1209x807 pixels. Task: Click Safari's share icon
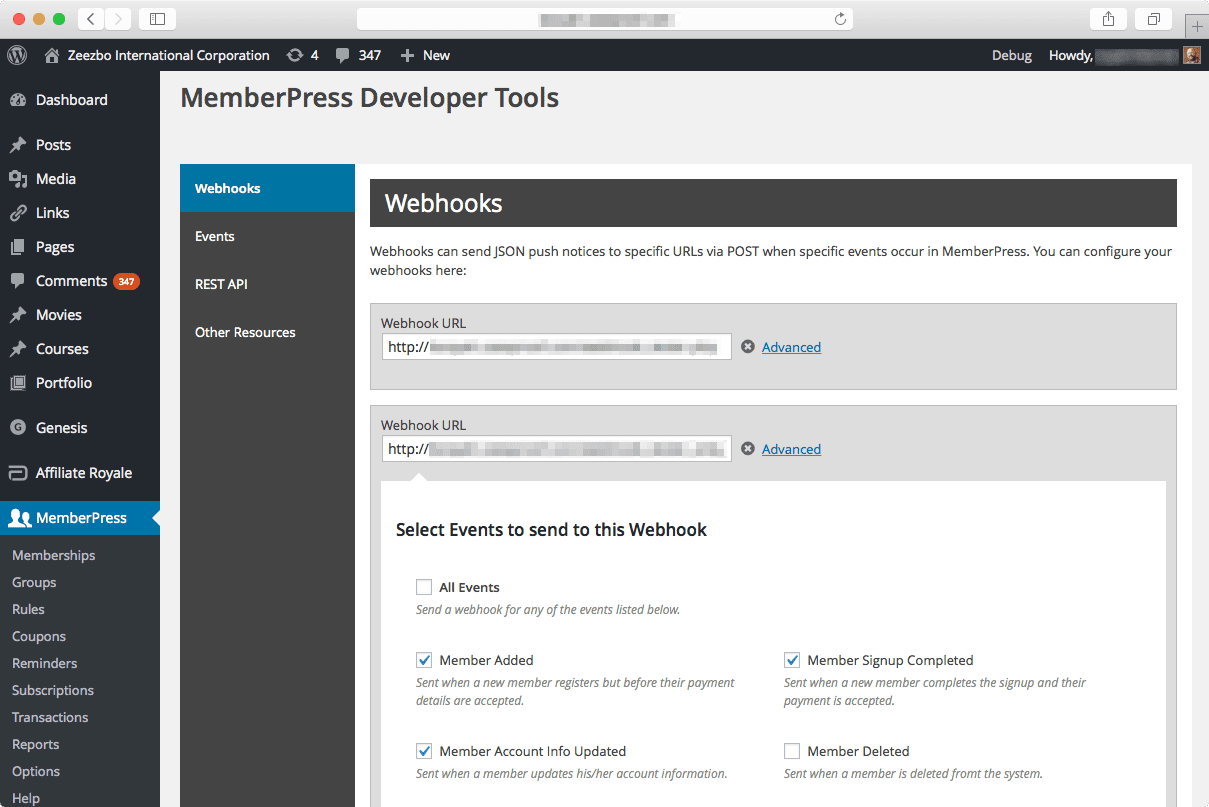tap(1108, 19)
